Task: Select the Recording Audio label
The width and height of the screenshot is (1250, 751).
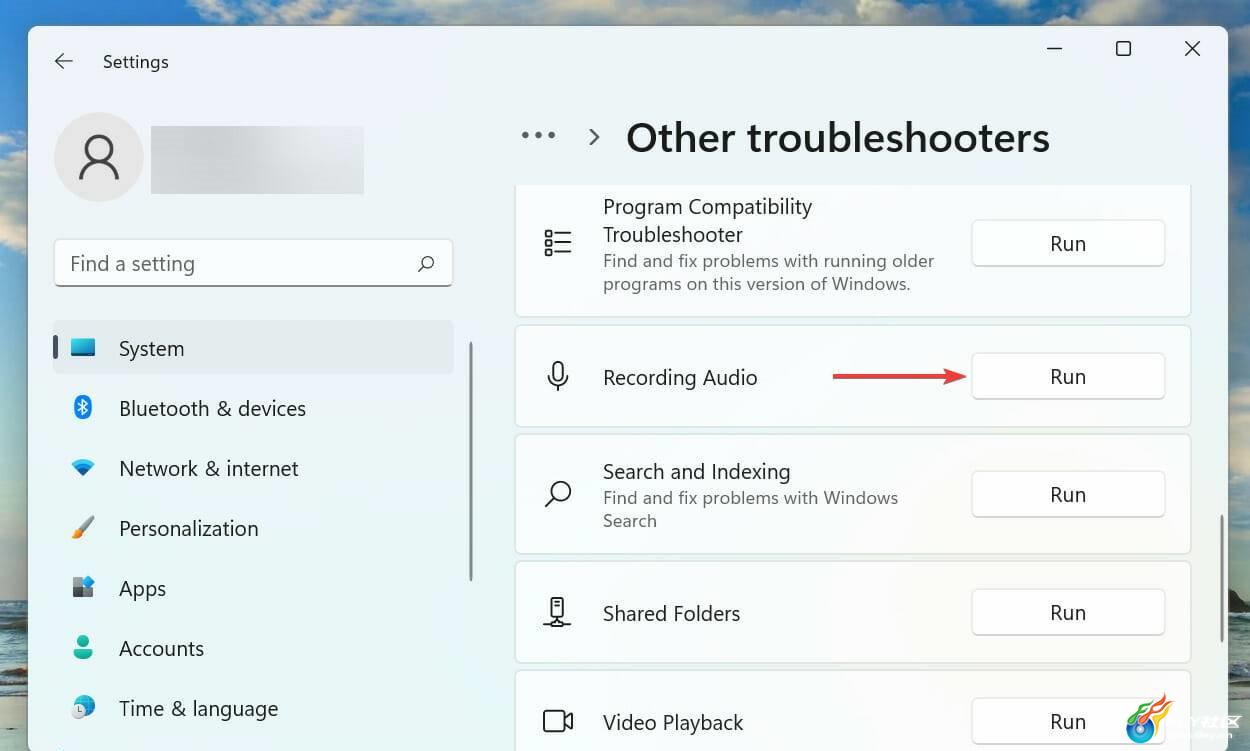Action: (680, 378)
